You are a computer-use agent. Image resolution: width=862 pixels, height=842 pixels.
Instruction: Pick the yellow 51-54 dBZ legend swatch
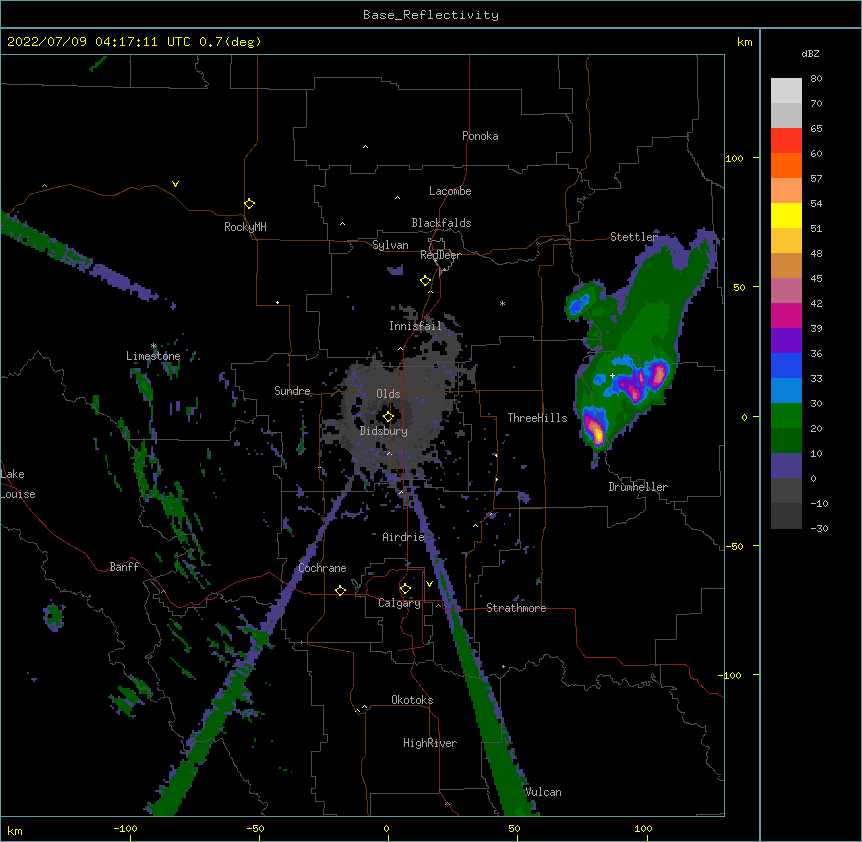point(786,215)
